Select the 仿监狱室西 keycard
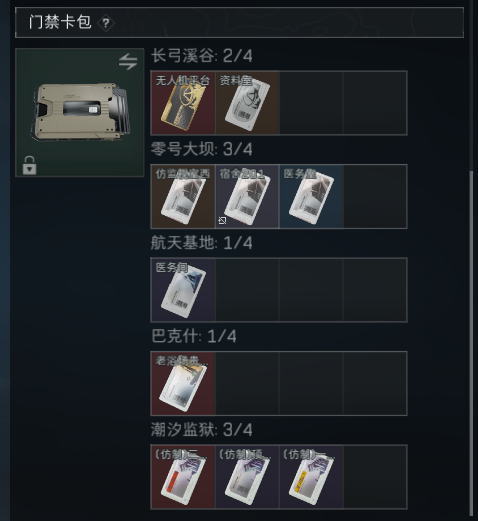 (x=183, y=196)
